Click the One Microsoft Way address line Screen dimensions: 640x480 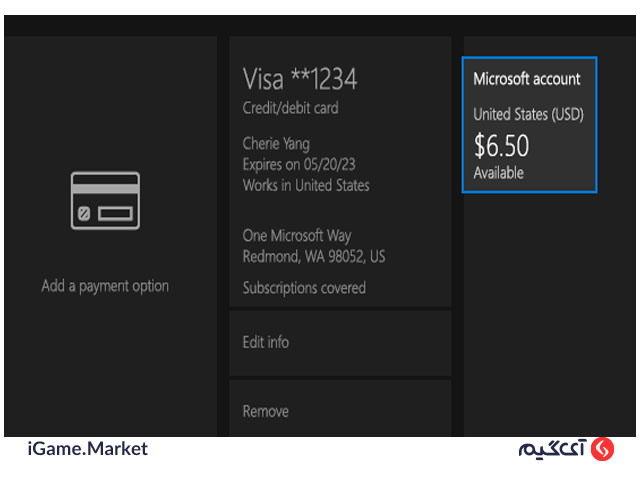(x=297, y=236)
